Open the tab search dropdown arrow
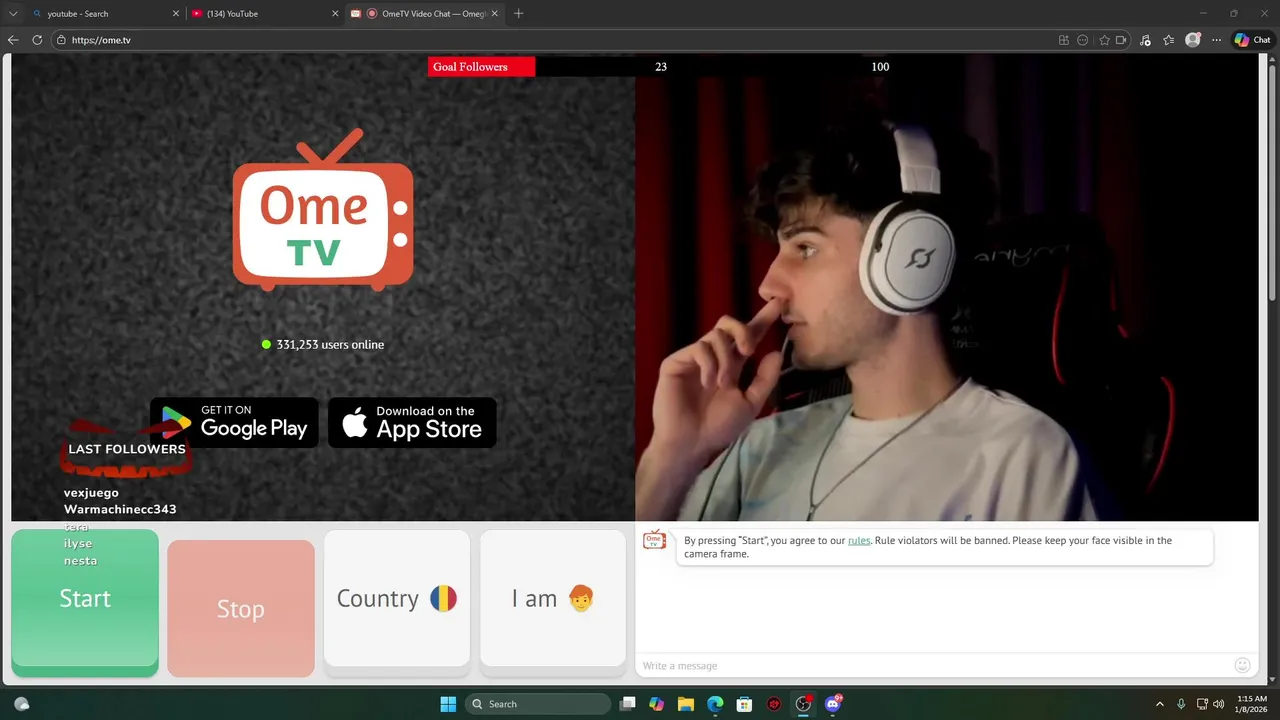This screenshot has height=720, width=1280. click(13, 14)
